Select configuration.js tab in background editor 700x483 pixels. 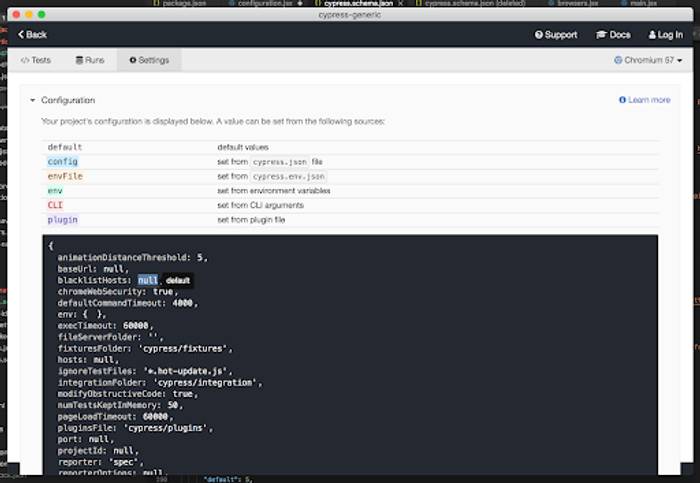point(265,3)
